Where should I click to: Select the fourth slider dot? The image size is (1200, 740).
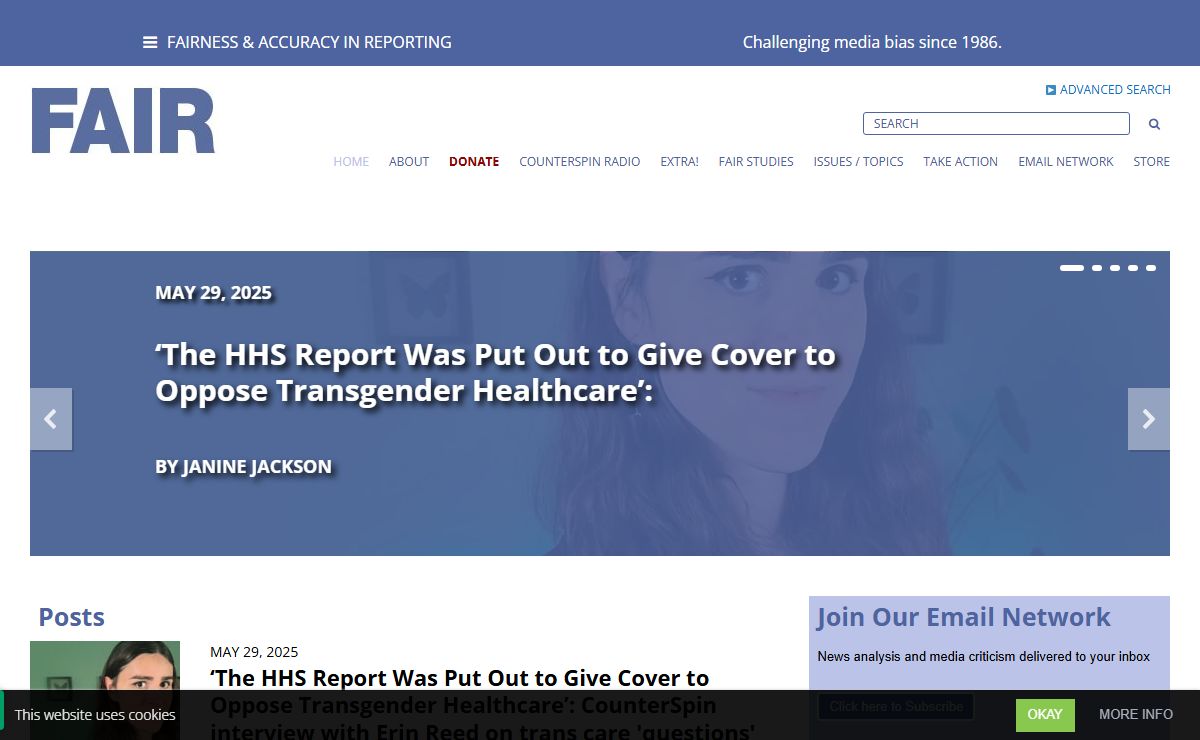[1133, 268]
